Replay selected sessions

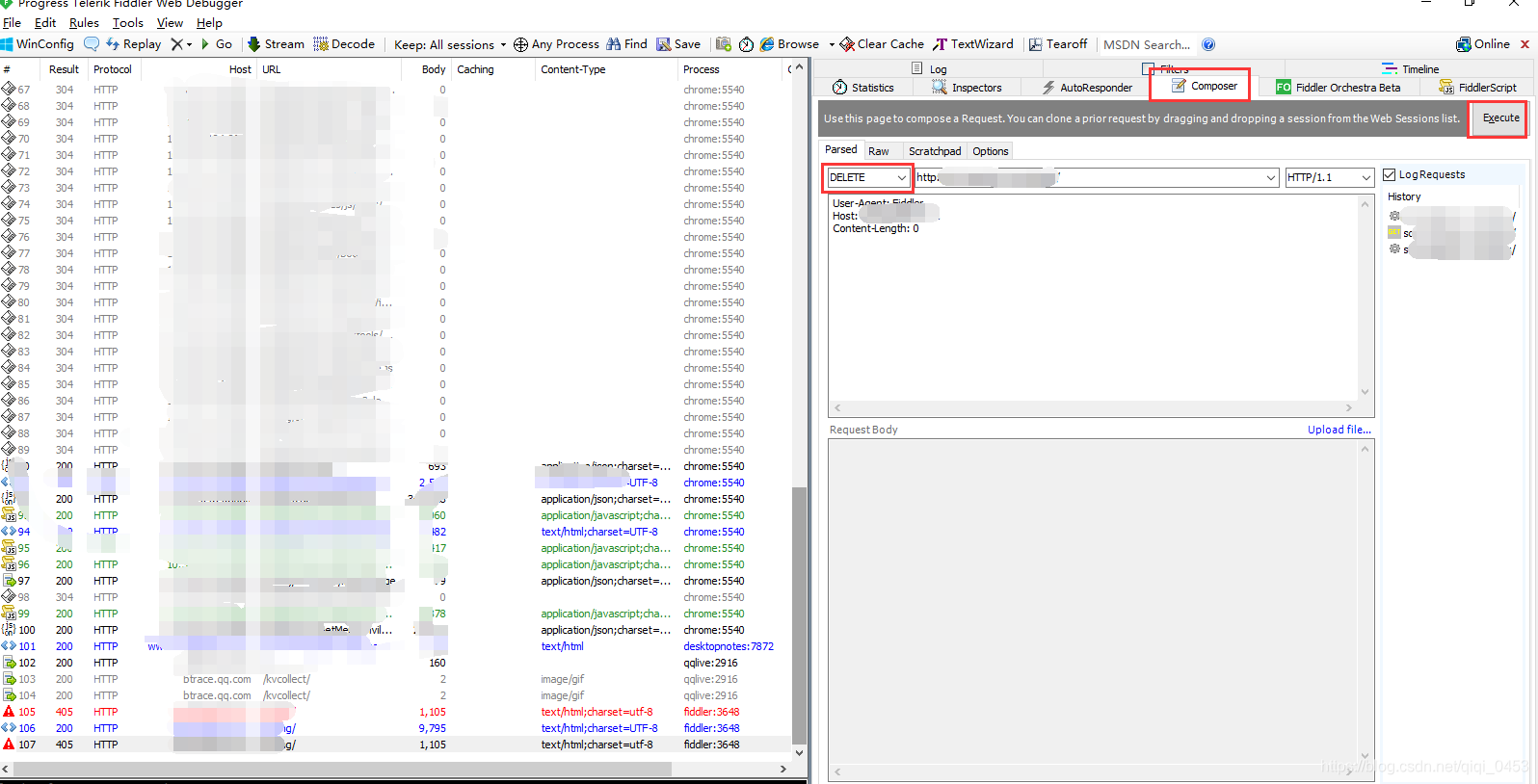pos(133,44)
